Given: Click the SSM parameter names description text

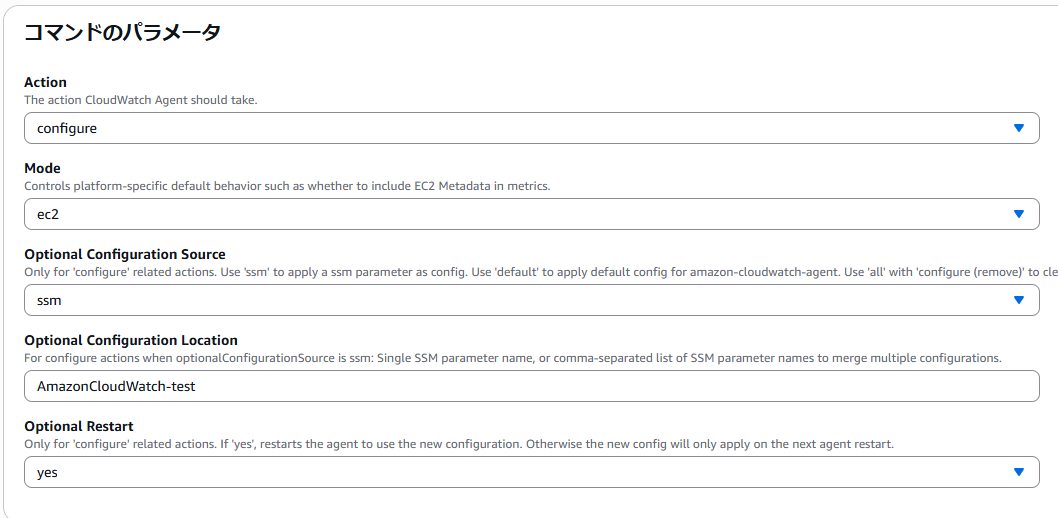Looking at the screenshot, I should pyautogui.click(x=512, y=358).
